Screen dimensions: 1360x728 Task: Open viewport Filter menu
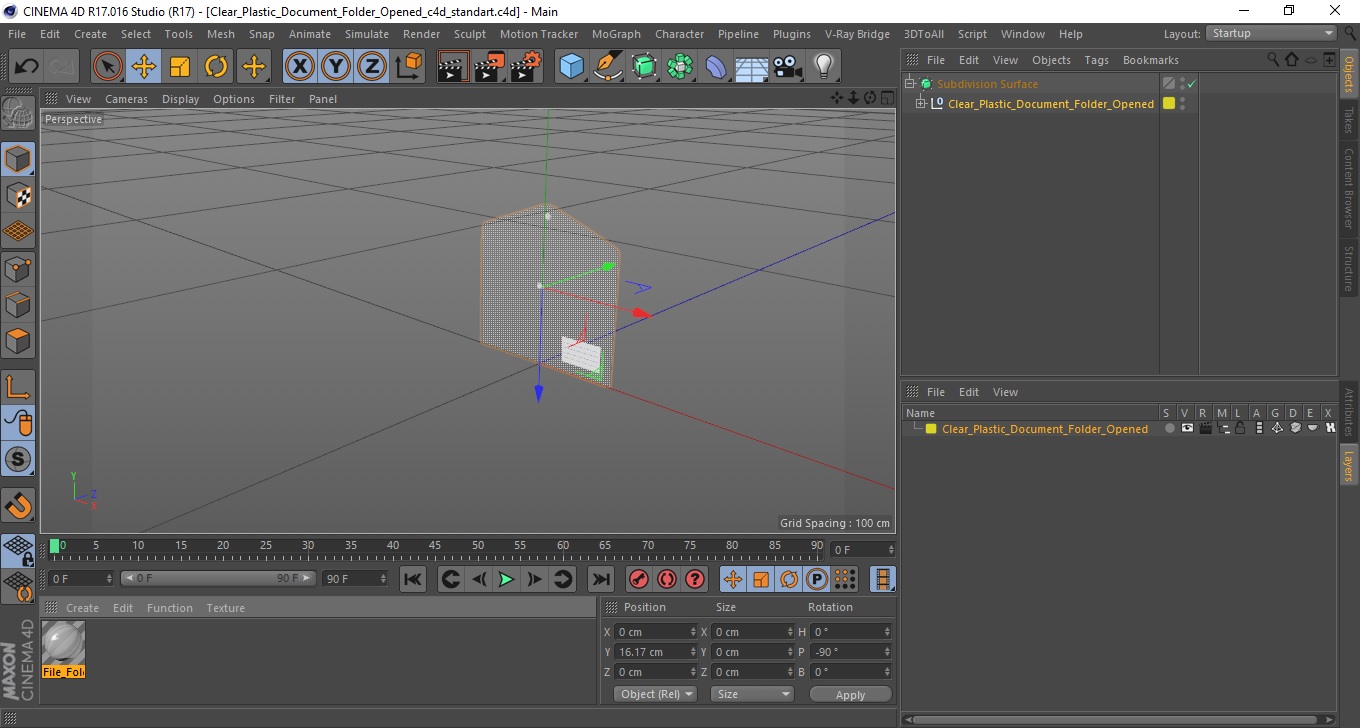[x=282, y=99]
